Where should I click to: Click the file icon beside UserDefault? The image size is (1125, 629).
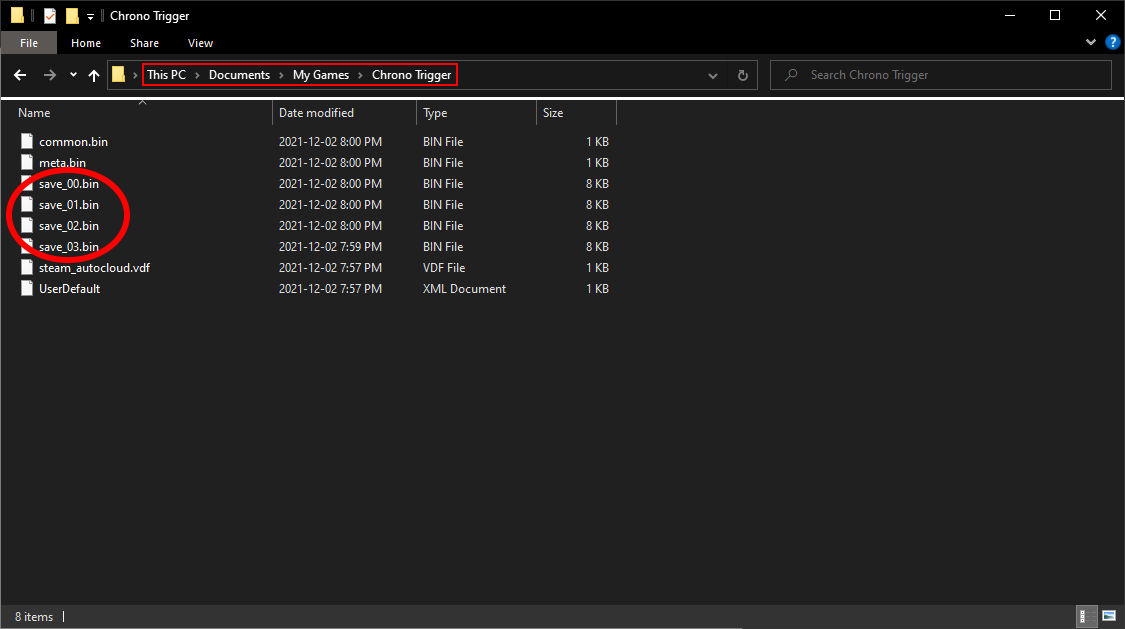(27, 288)
